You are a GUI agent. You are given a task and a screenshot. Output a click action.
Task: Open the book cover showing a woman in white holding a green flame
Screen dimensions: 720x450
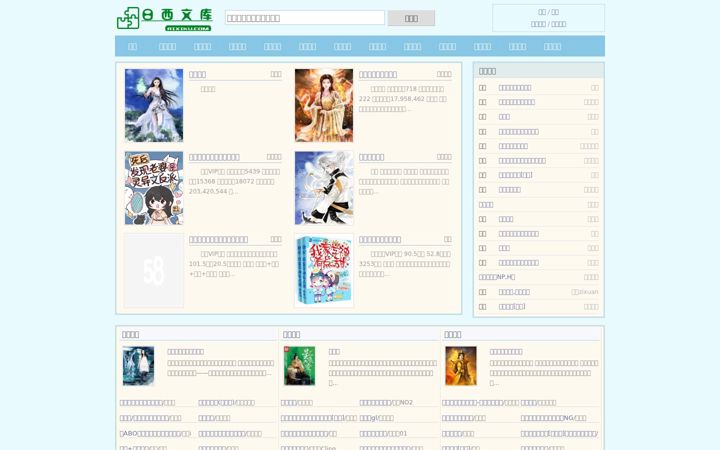coord(154,105)
